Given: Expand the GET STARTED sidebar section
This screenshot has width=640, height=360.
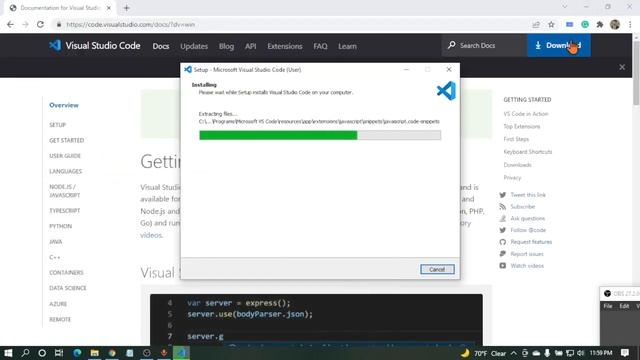Looking at the screenshot, I should pyautogui.click(x=67, y=140).
